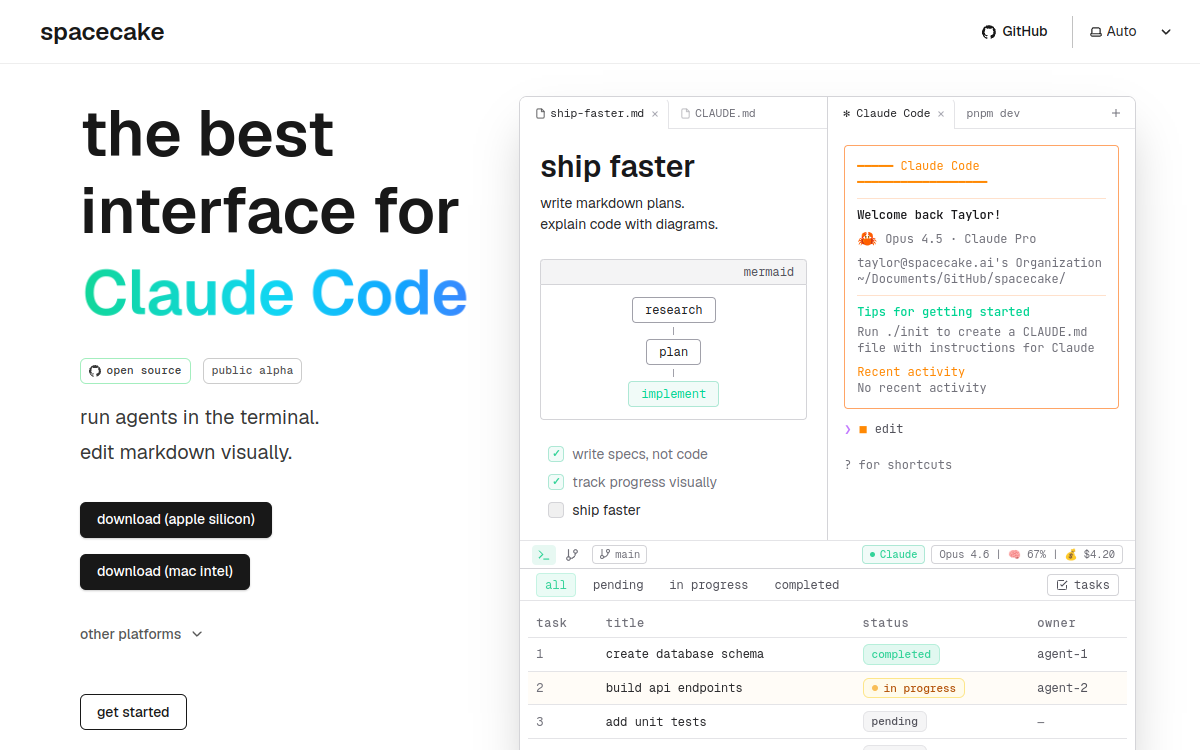1200x750 pixels.
Task: Download the apple silicon build
Action: [176, 520]
